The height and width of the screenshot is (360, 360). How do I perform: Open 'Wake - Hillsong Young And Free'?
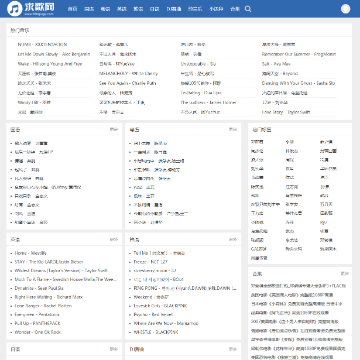50,64
